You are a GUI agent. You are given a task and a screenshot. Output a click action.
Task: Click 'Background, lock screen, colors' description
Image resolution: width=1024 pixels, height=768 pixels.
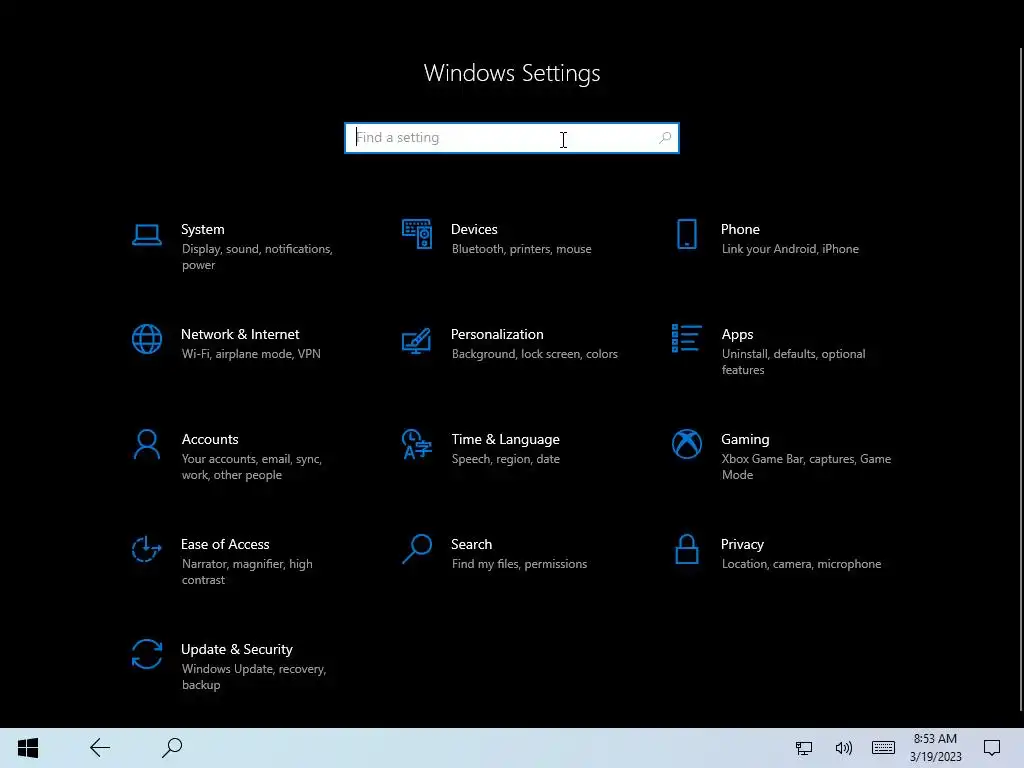click(x=534, y=354)
